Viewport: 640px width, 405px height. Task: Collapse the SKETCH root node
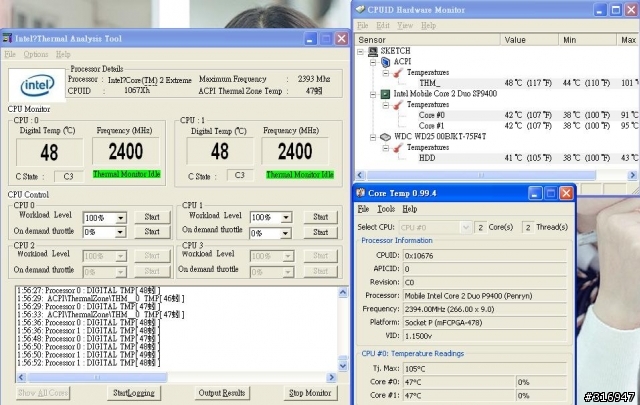[x=360, y=51]
